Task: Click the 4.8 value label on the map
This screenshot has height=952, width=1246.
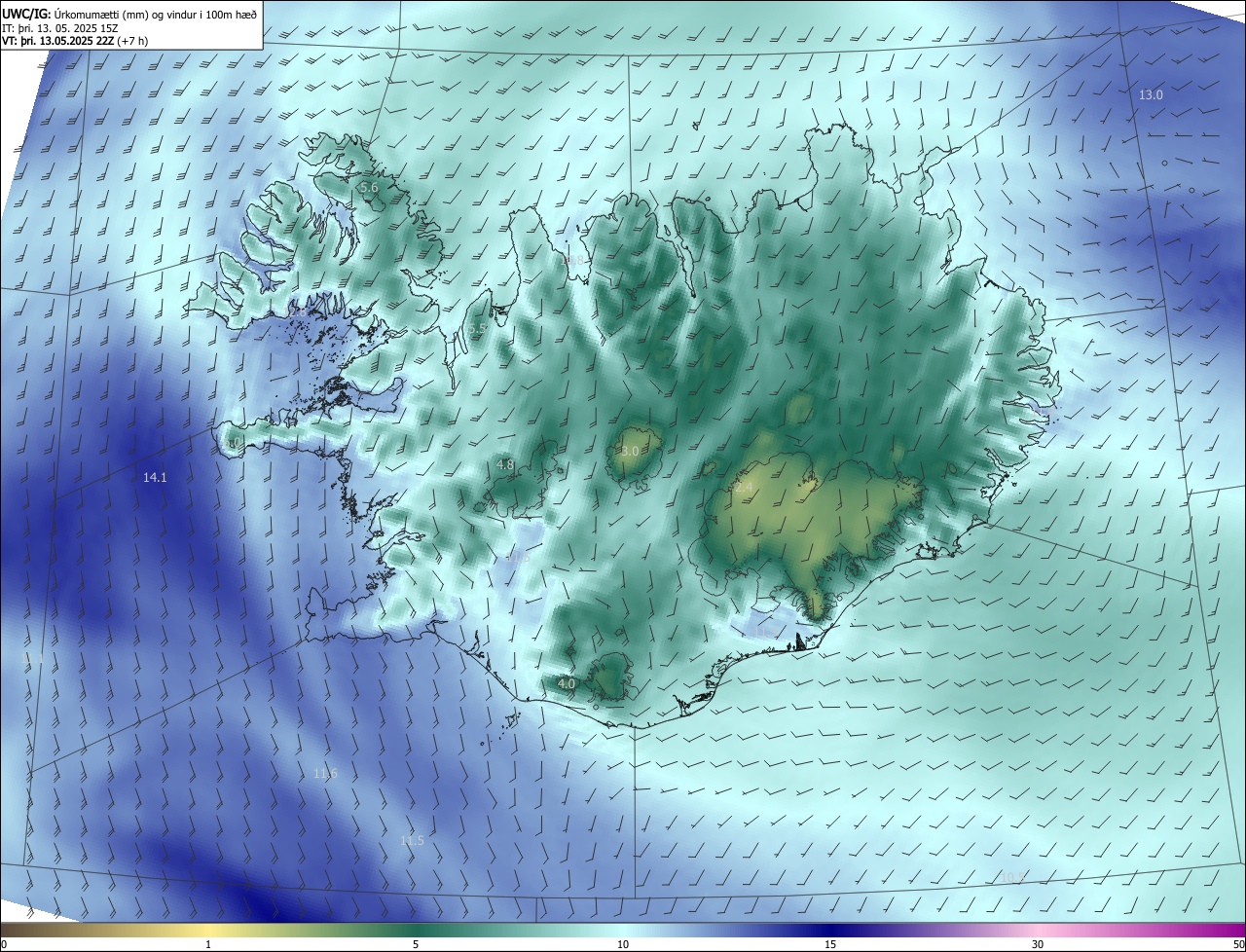Action: (505, 465)
